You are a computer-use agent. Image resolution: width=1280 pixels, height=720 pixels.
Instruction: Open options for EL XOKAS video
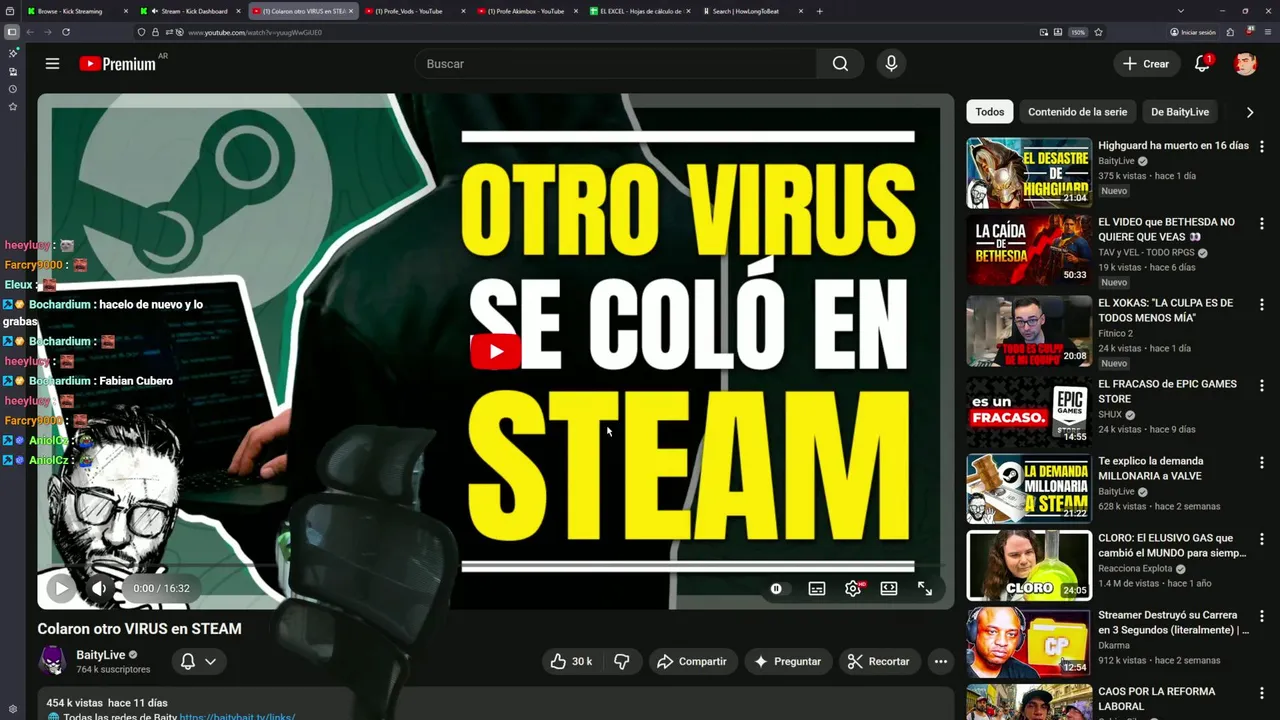(1261, 304)
